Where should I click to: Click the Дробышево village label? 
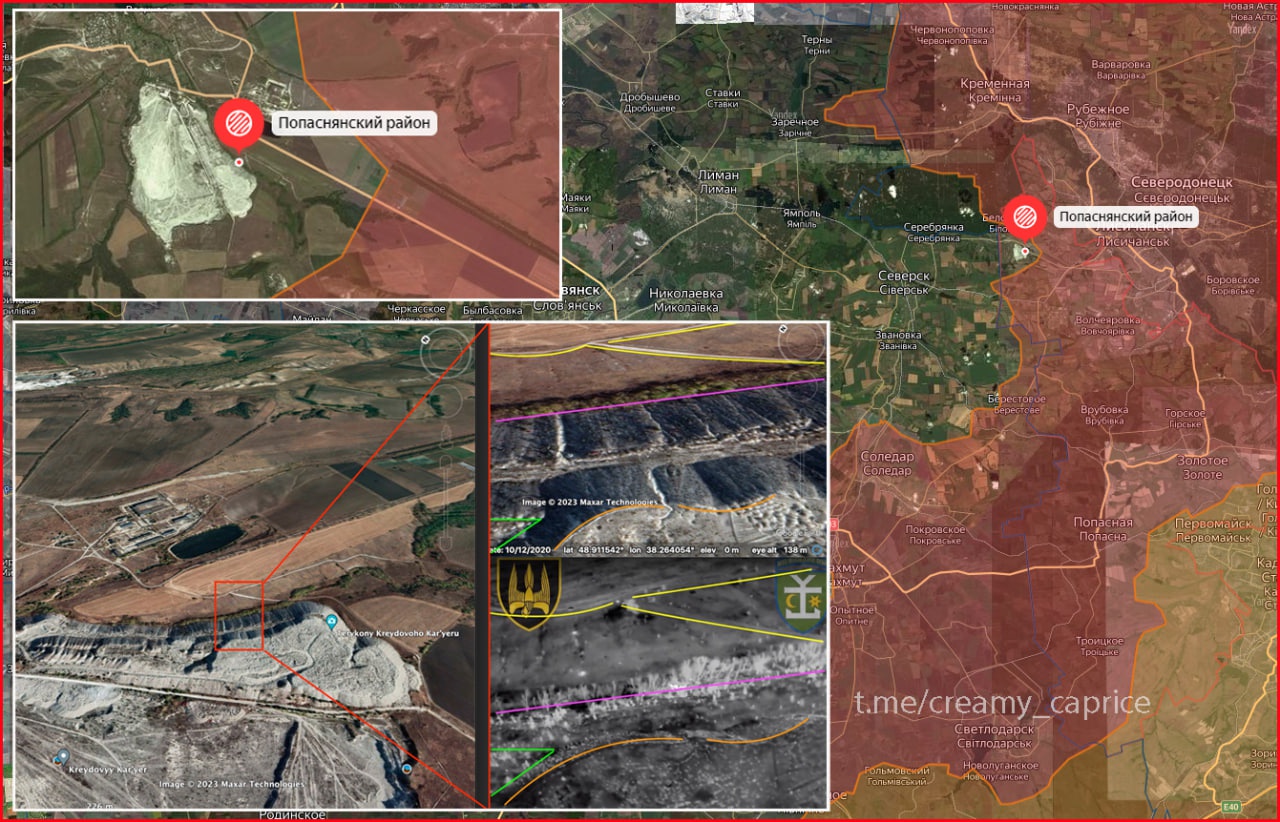(649, 97)
